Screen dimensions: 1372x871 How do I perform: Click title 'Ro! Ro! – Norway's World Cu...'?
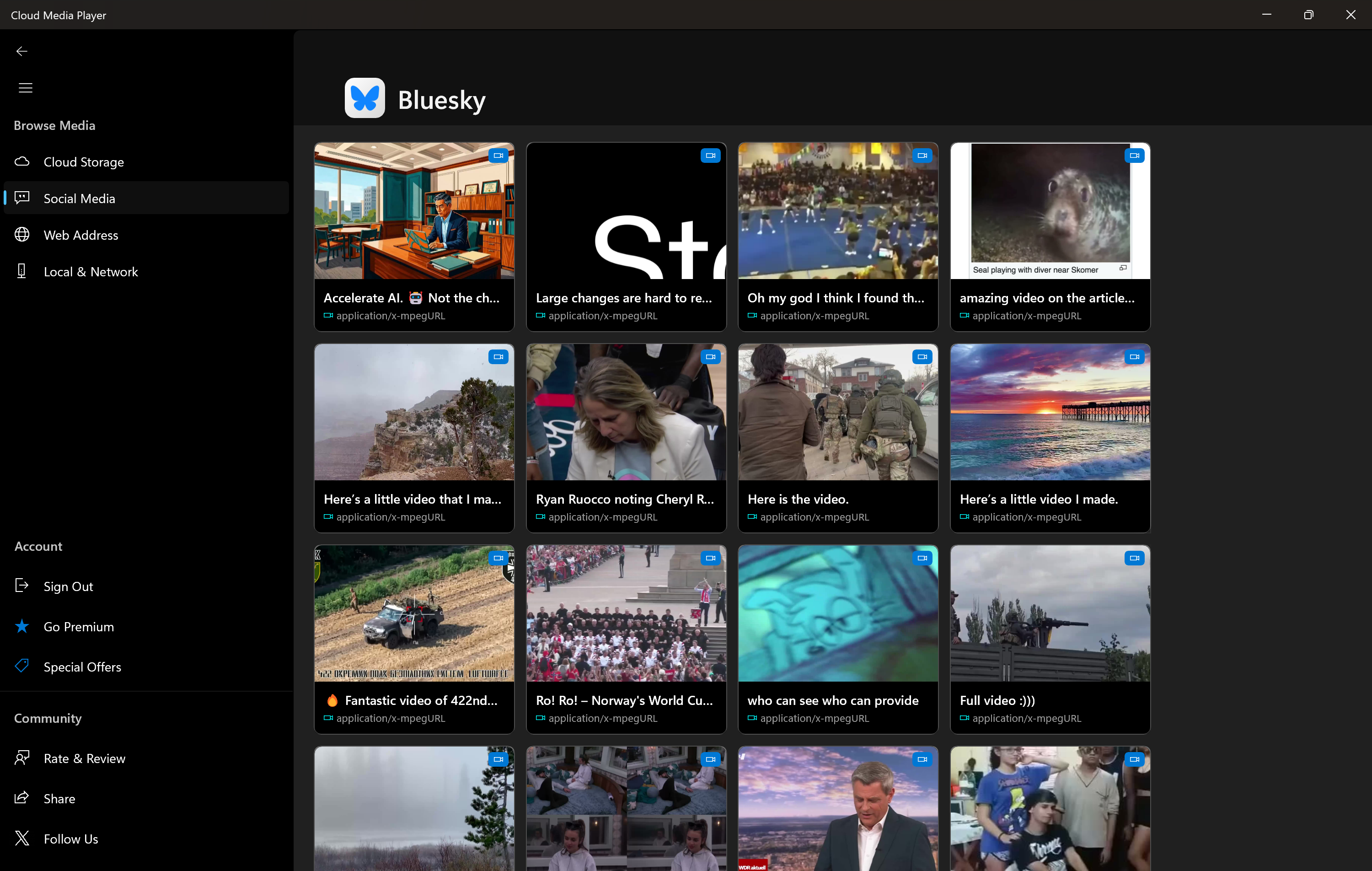tap(624, 700)
